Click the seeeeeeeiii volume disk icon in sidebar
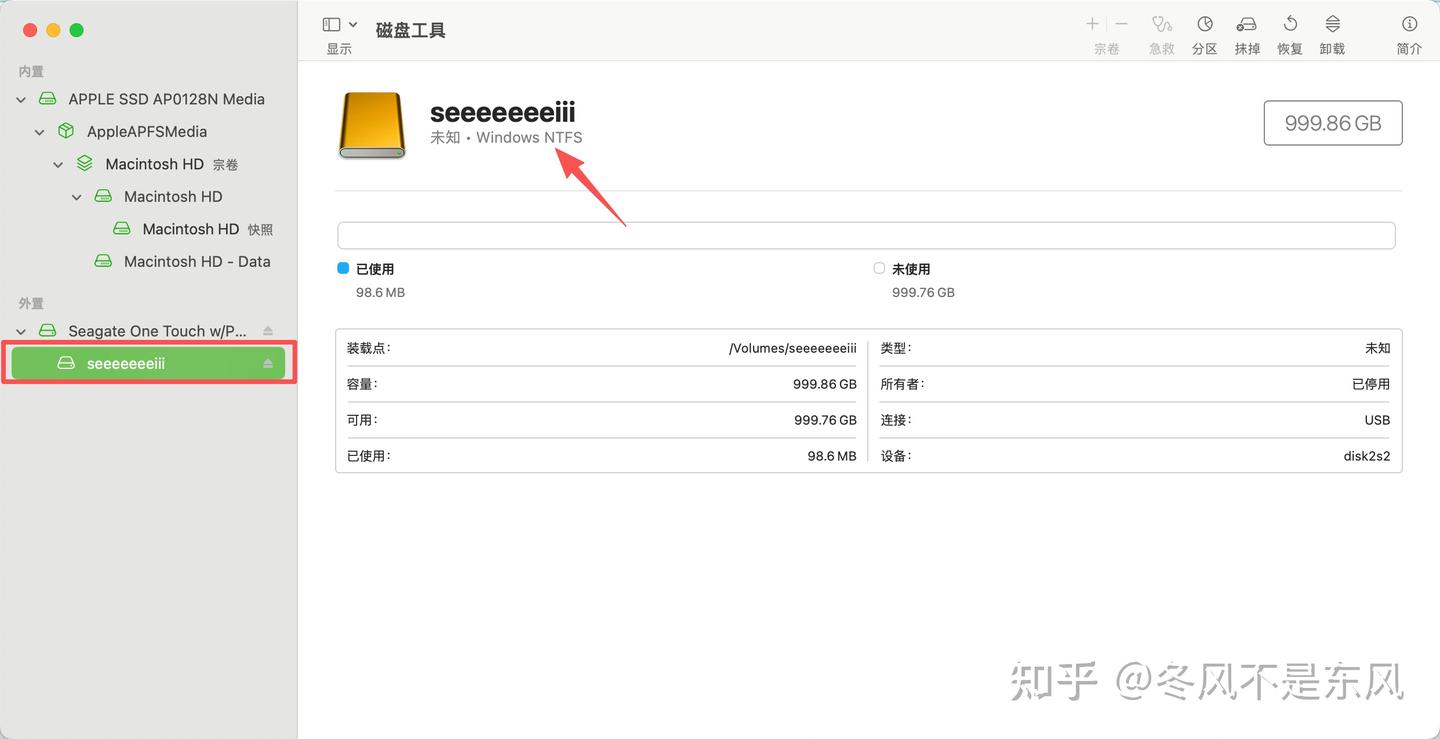 pyautogui.click(x=66, y=364)
